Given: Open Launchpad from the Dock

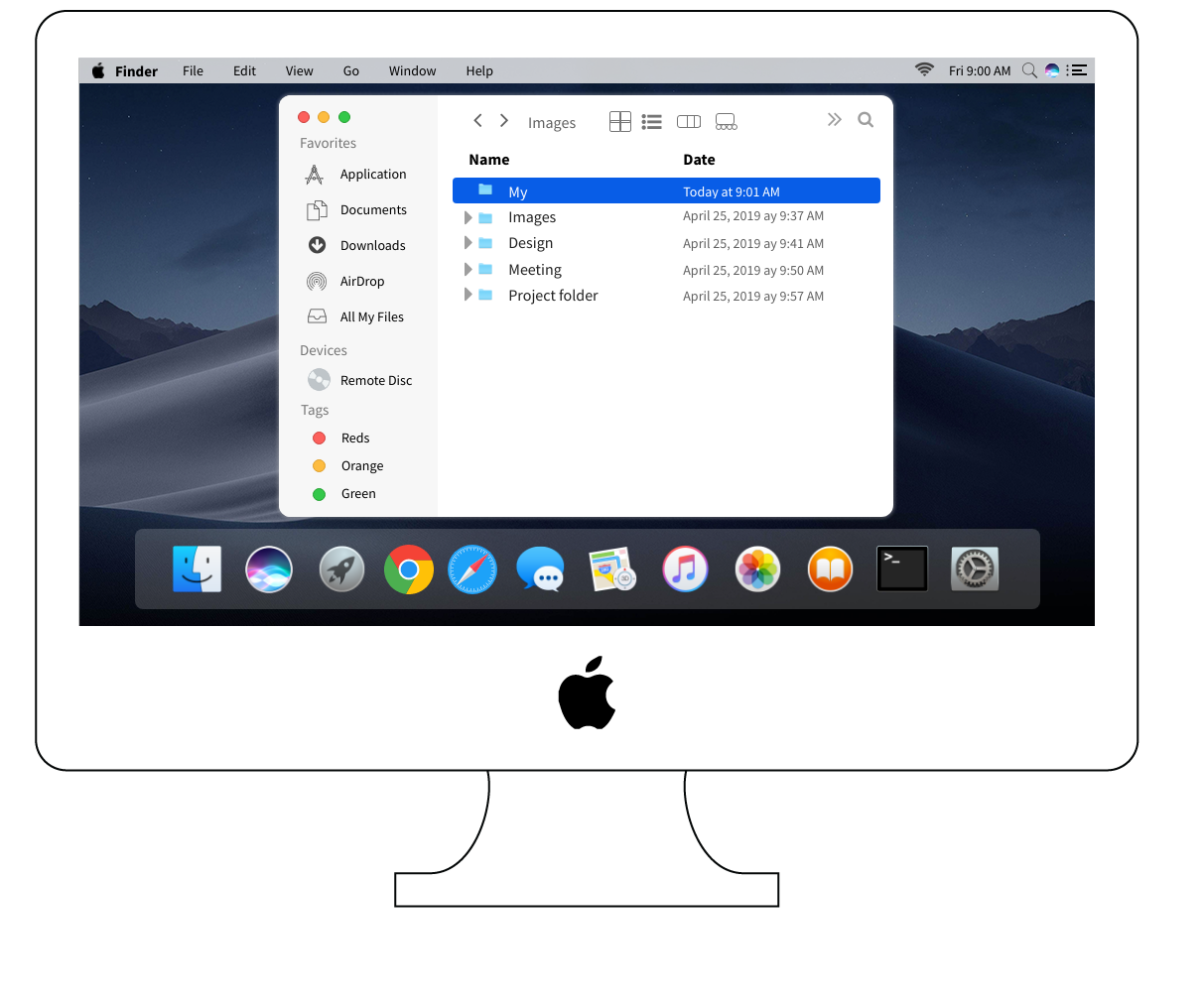Looking at the screenshot, I should click(341, 568).
